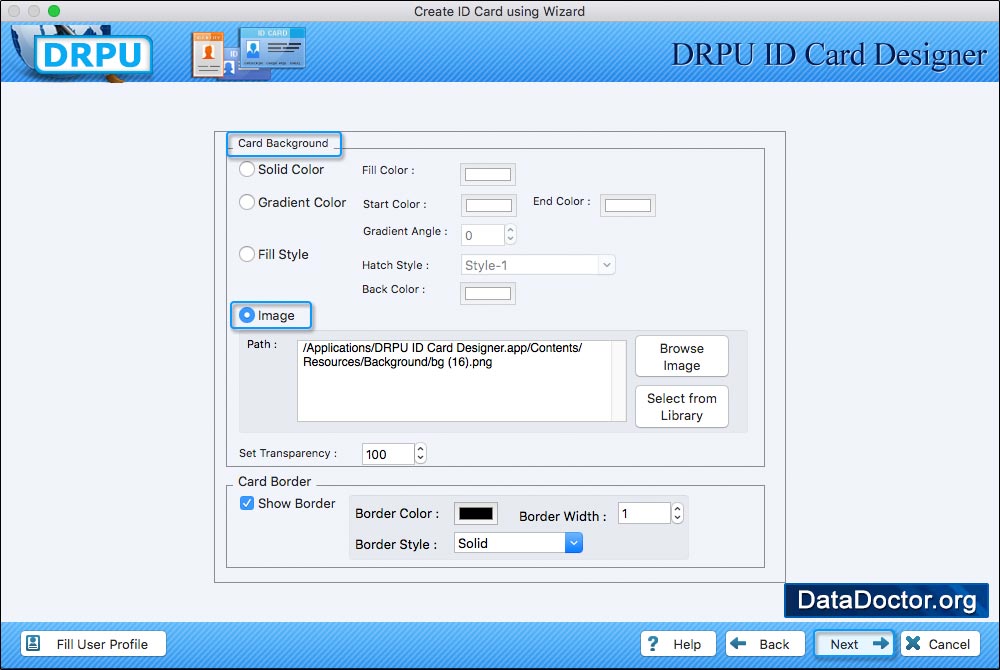Go Back to the previous wizard step
Viewport: 1000px width, 670px height.
coord(765,644)
